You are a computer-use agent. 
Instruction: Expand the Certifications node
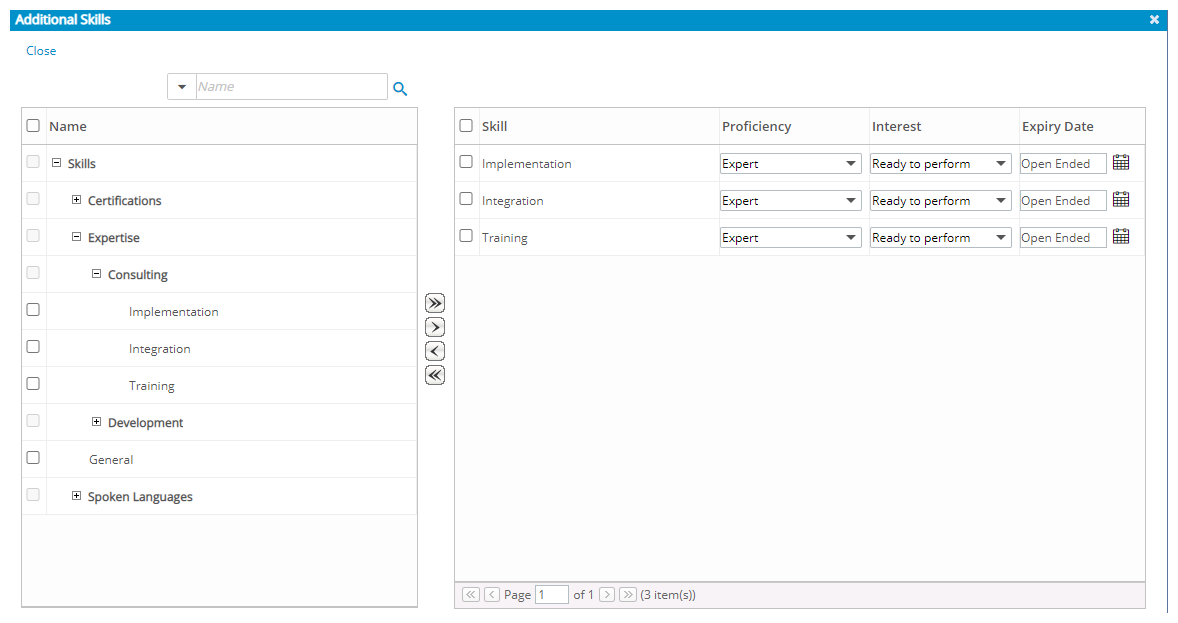76,199
